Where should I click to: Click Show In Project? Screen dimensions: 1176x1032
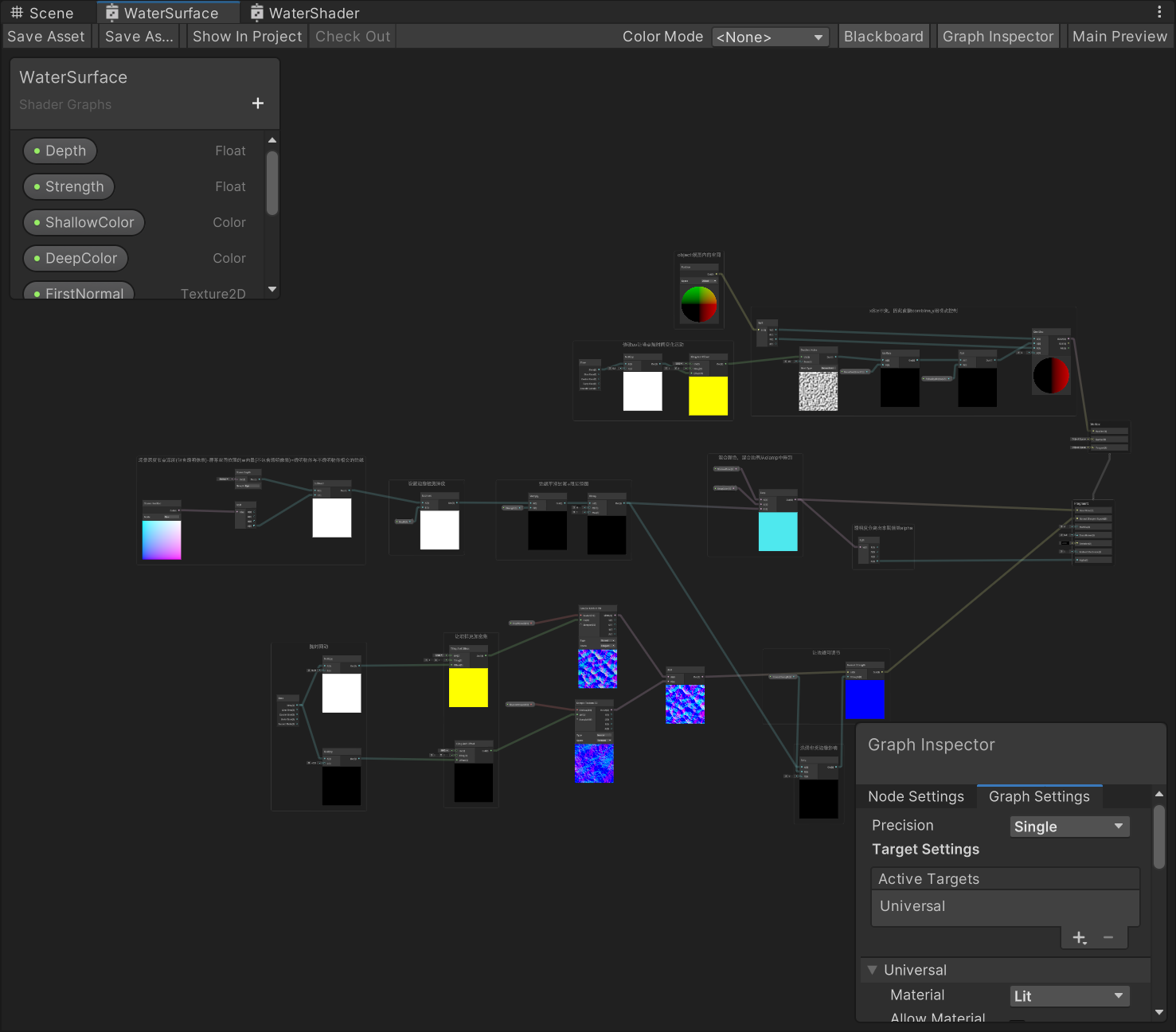coord(247,37)
